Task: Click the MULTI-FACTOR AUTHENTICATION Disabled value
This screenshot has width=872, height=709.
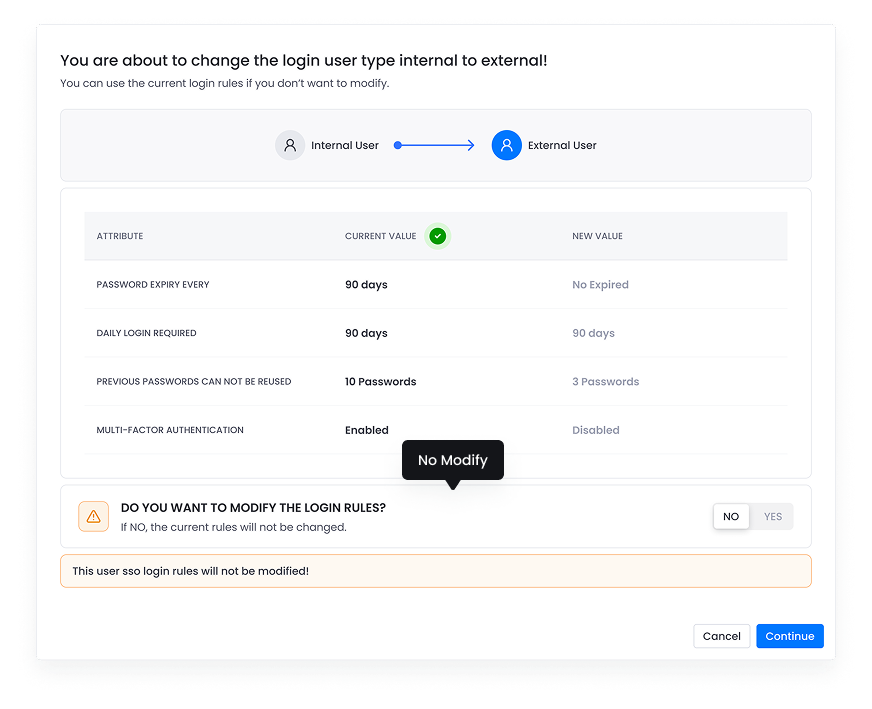Action: coord(595,430)
